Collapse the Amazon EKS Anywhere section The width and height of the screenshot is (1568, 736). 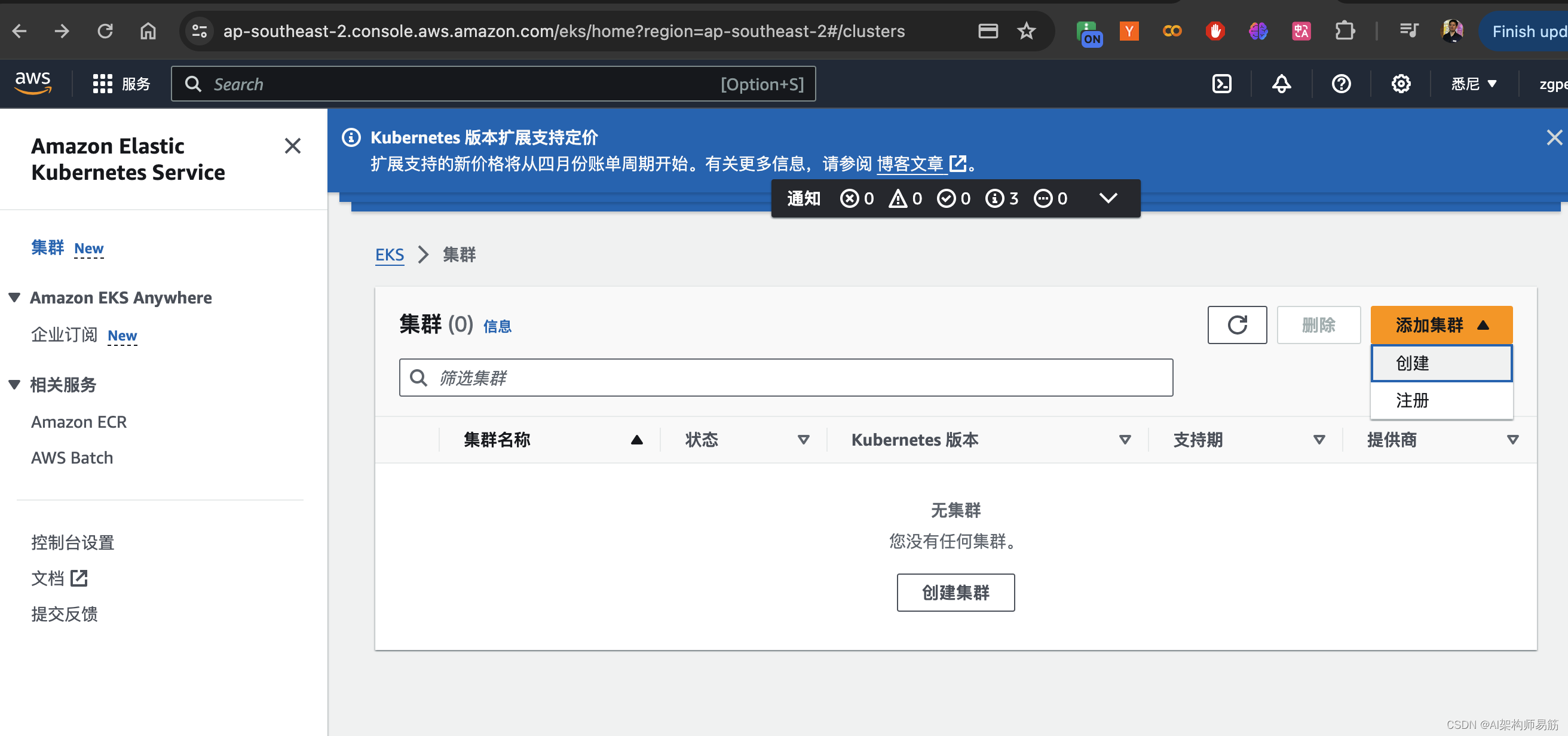(x=14, y=297)
